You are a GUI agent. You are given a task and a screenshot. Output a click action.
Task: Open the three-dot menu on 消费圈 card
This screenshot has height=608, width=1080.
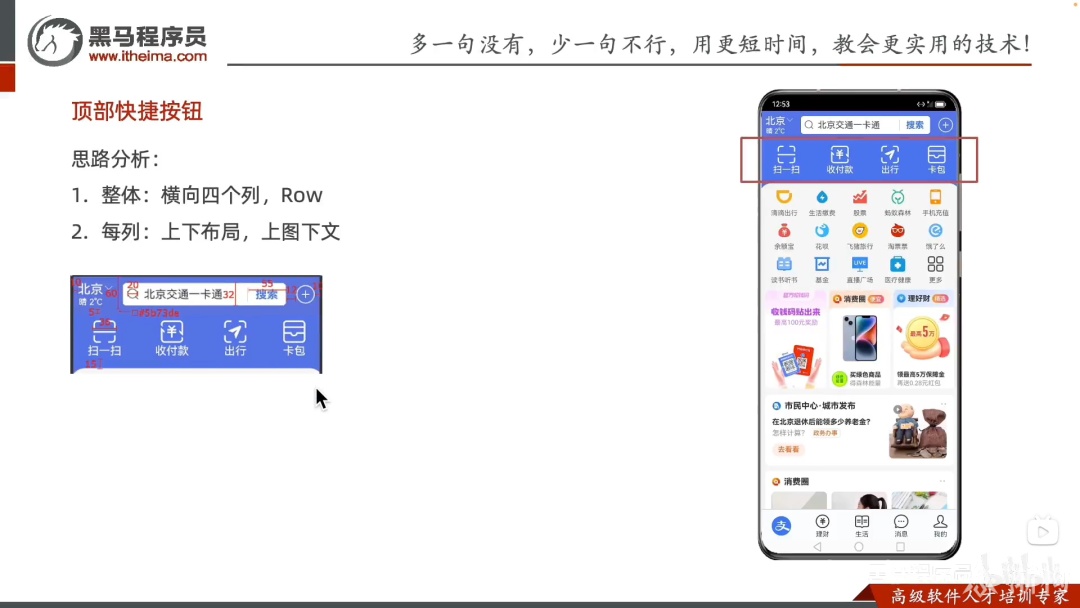[x=942, y=481]
